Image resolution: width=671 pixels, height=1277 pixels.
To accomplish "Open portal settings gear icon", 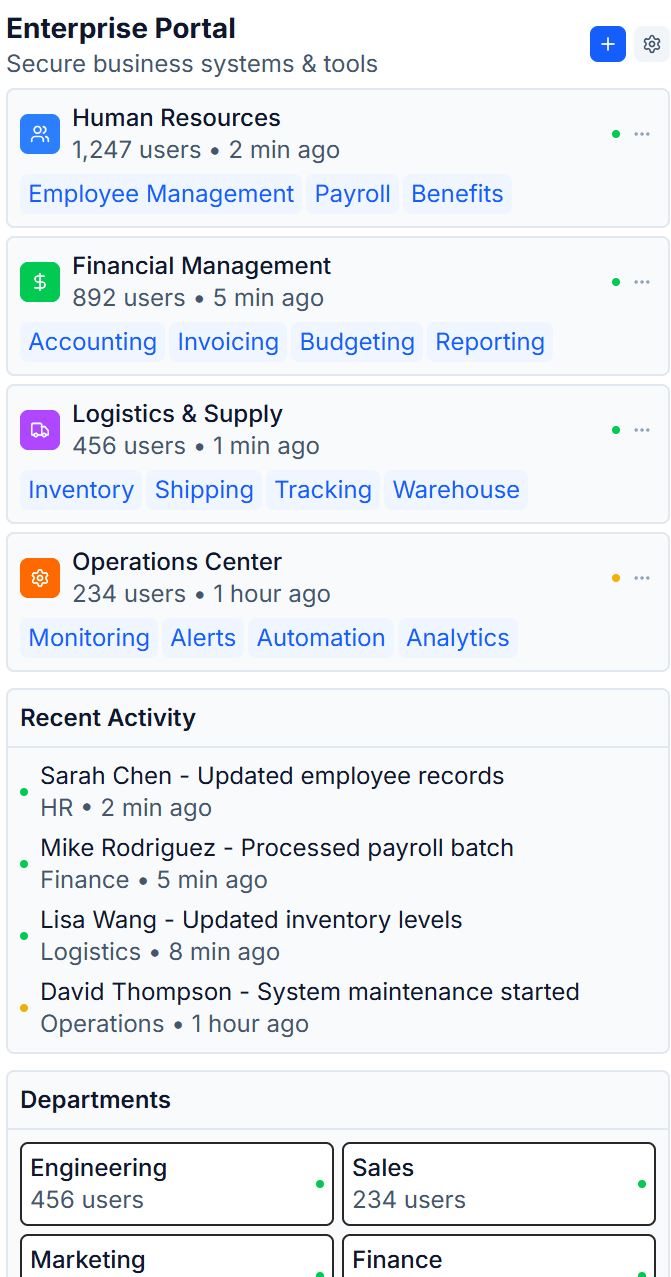I will [652, 44].
